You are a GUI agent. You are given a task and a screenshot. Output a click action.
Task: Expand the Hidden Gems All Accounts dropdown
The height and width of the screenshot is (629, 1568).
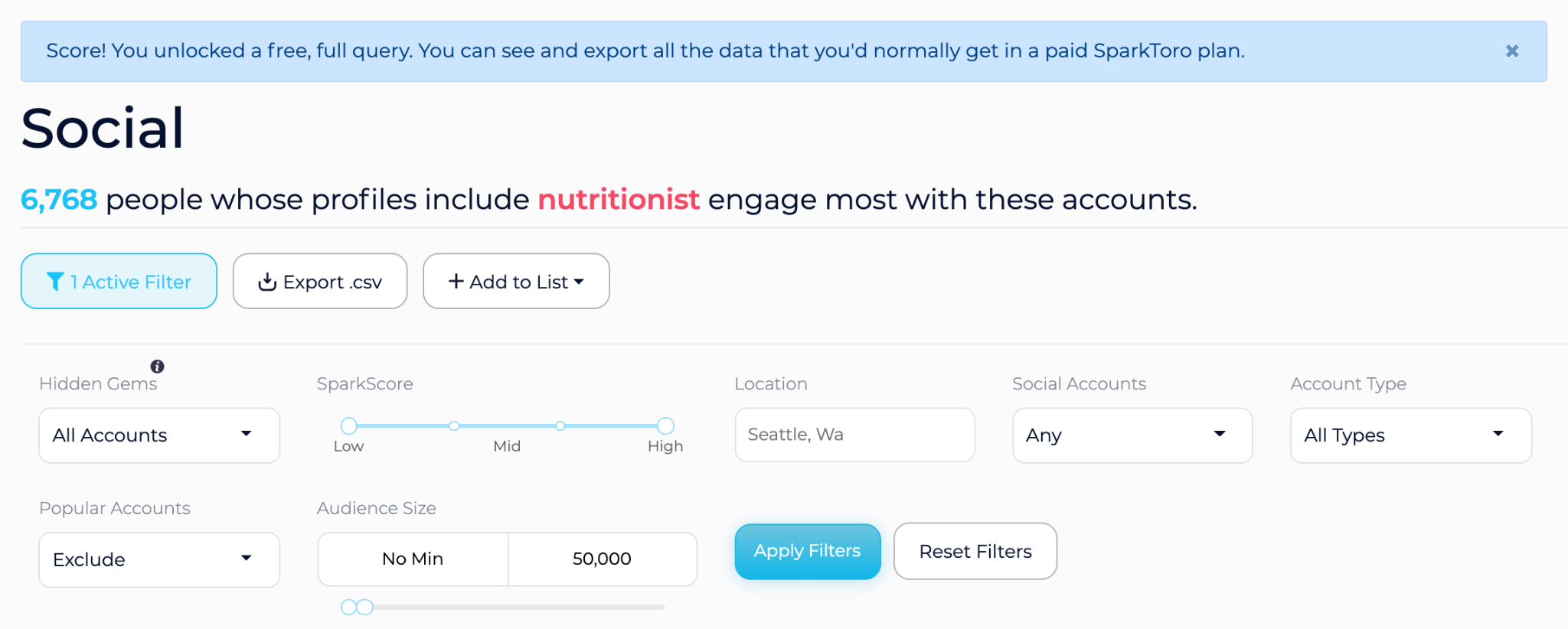(x=159, y=435)
